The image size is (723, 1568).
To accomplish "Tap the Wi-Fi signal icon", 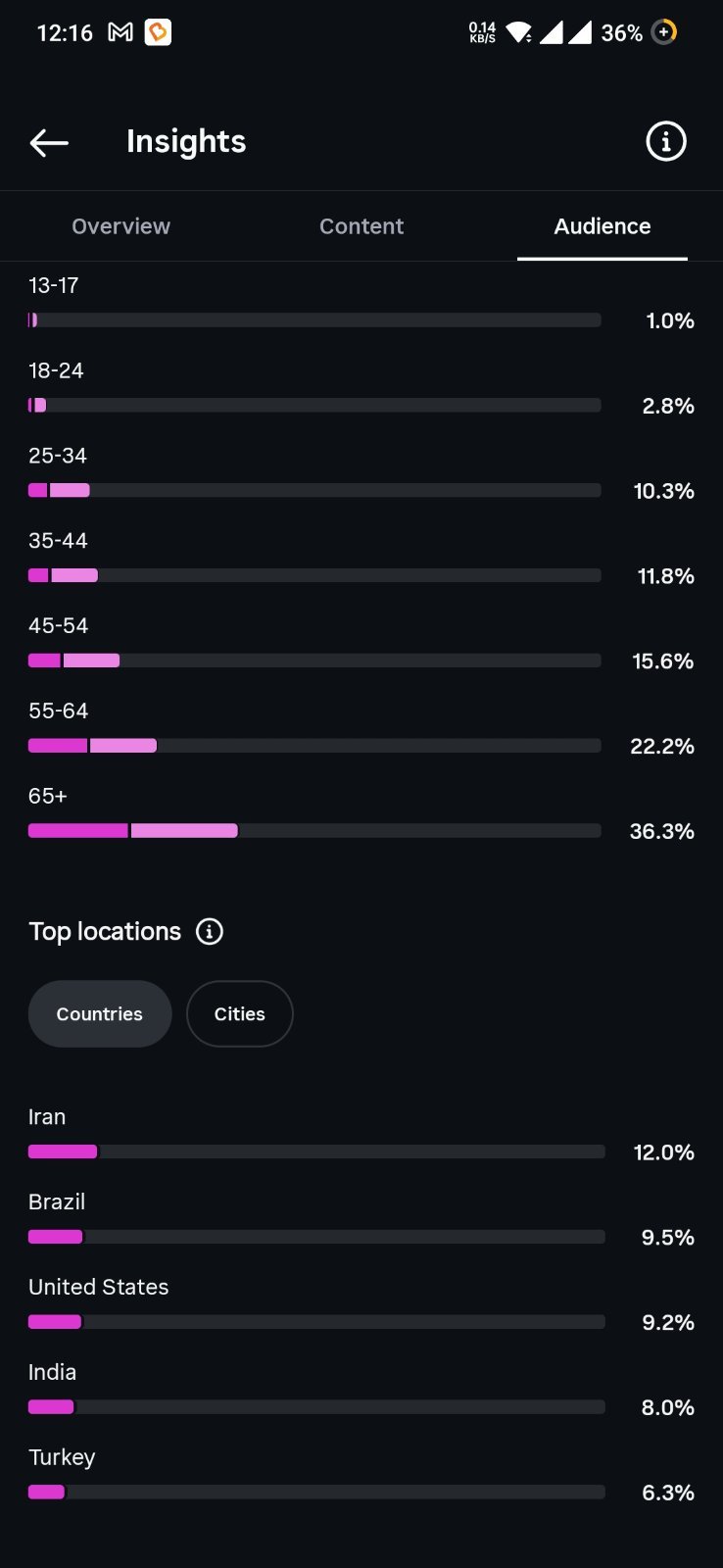I will click(519, 32).
